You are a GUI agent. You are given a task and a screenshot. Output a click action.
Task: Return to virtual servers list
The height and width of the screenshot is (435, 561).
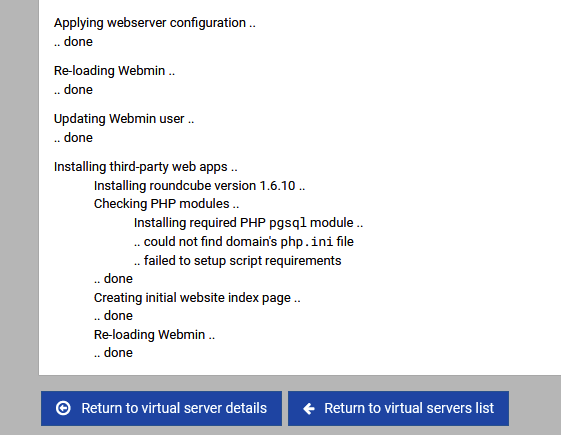398,408
